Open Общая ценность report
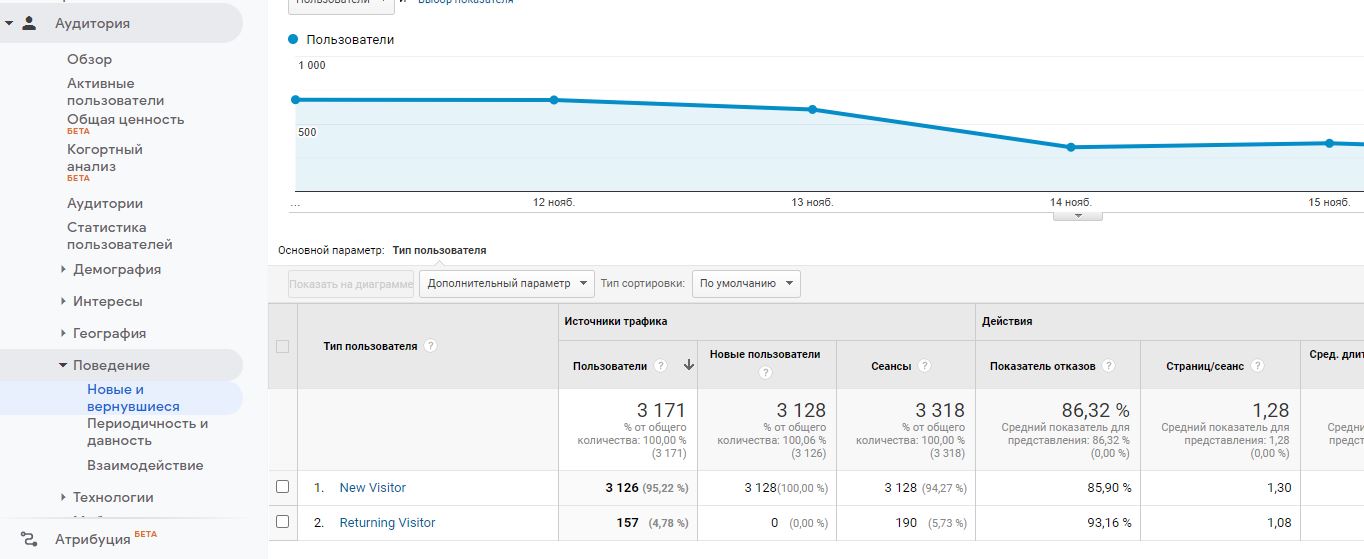1364x559 pixels. click(x=125, y=119)
